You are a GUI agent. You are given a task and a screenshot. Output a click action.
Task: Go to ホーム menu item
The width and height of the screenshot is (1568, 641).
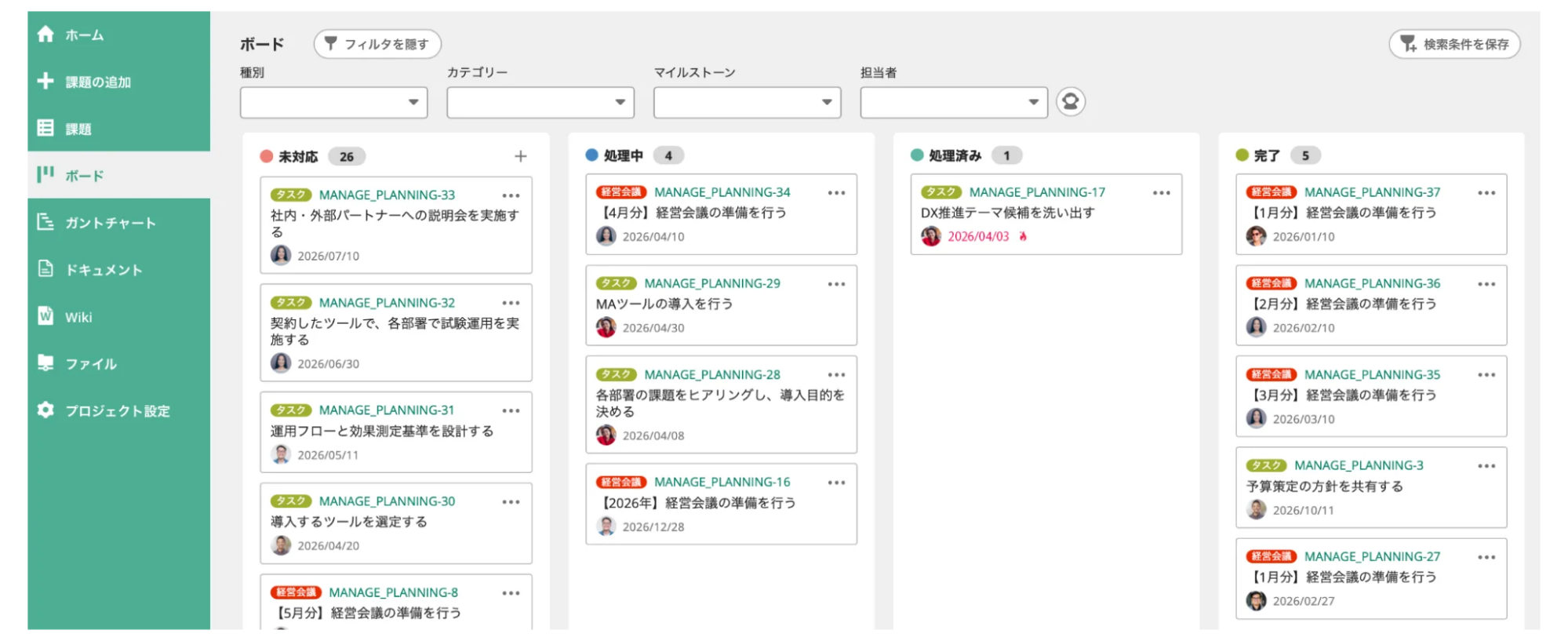tap(118, 35)
